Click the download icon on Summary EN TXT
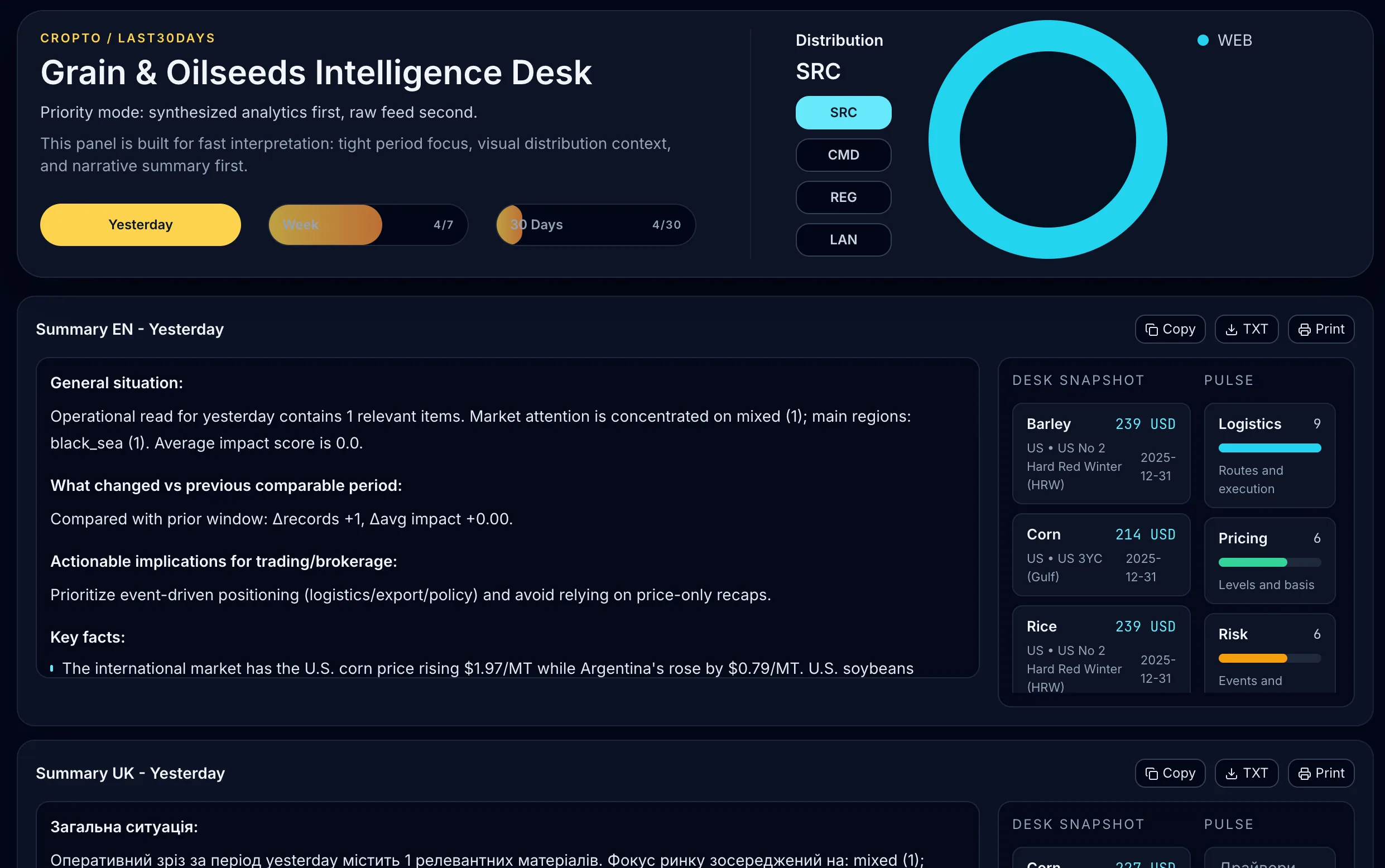Viewport: 1385px width, 868px height. click(x=1231, y=330)
